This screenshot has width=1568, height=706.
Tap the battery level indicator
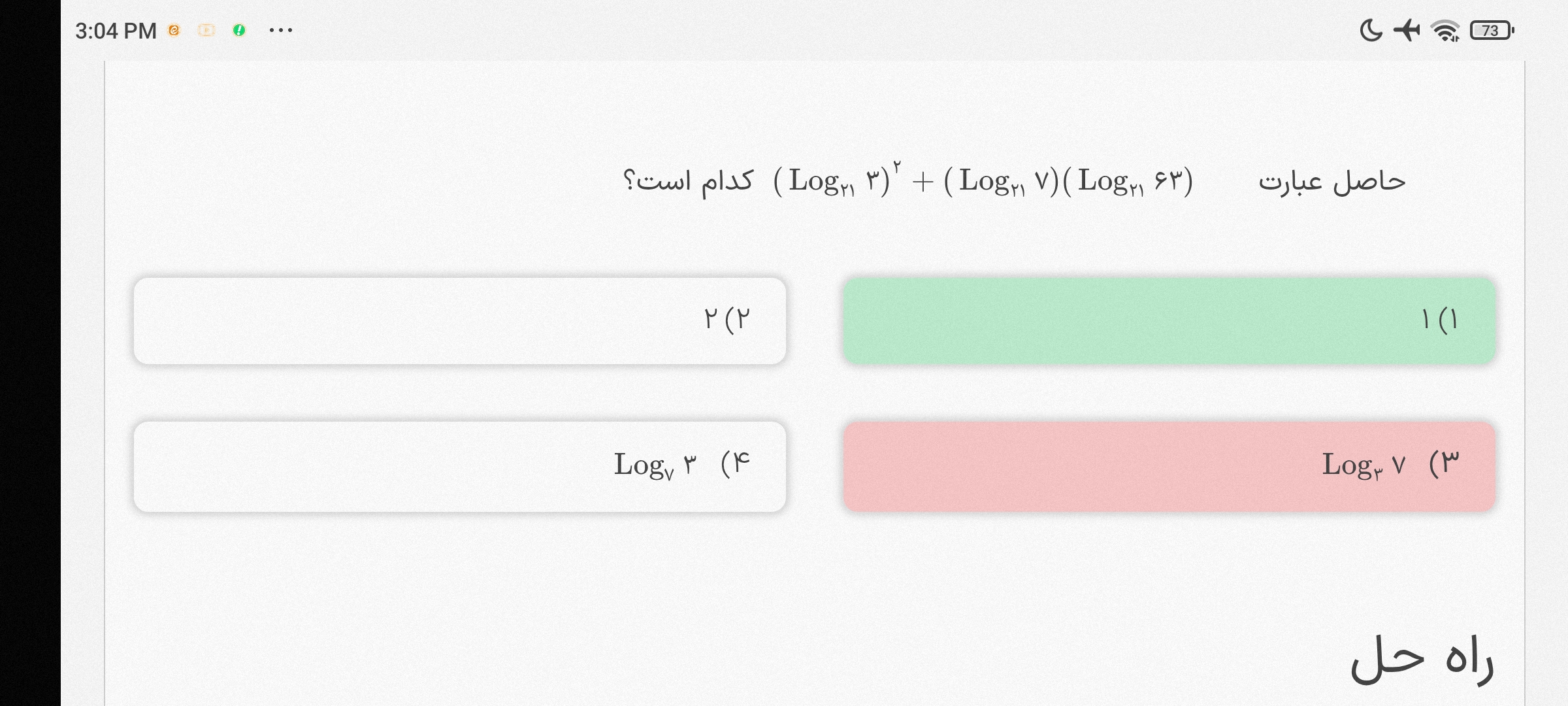pos(1492,30)
